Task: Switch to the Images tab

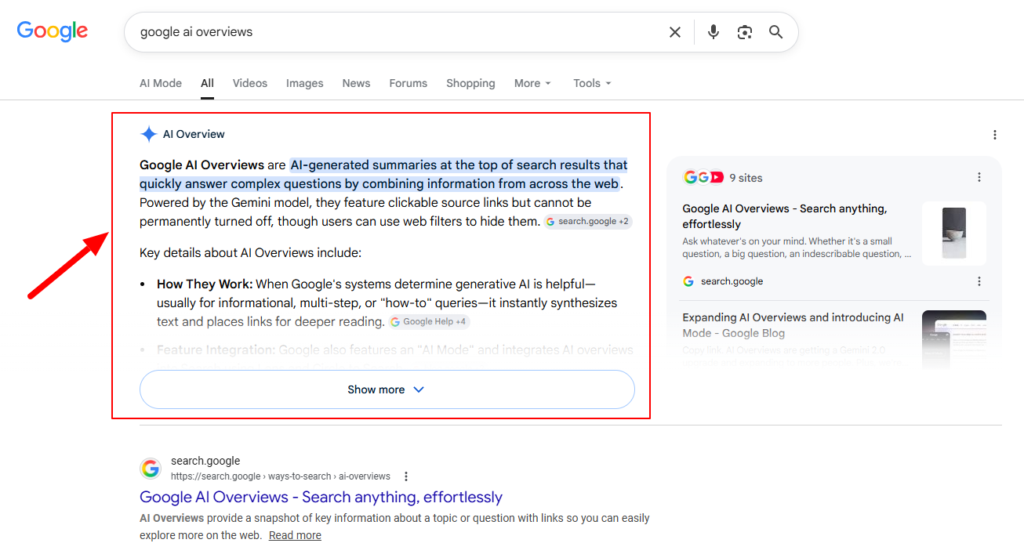Action: click(304, 83)
